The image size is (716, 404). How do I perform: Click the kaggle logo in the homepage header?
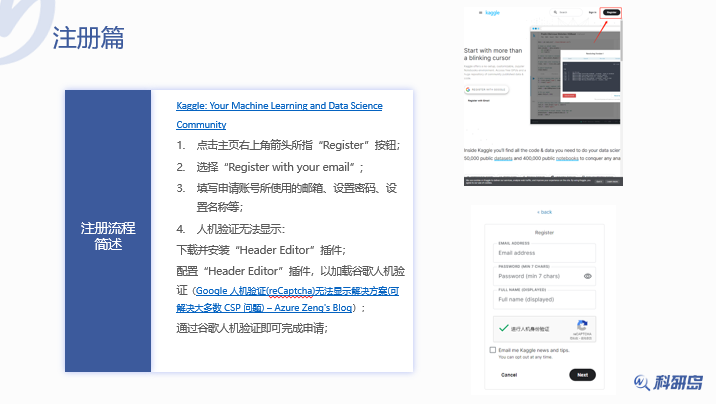(492, 13)
